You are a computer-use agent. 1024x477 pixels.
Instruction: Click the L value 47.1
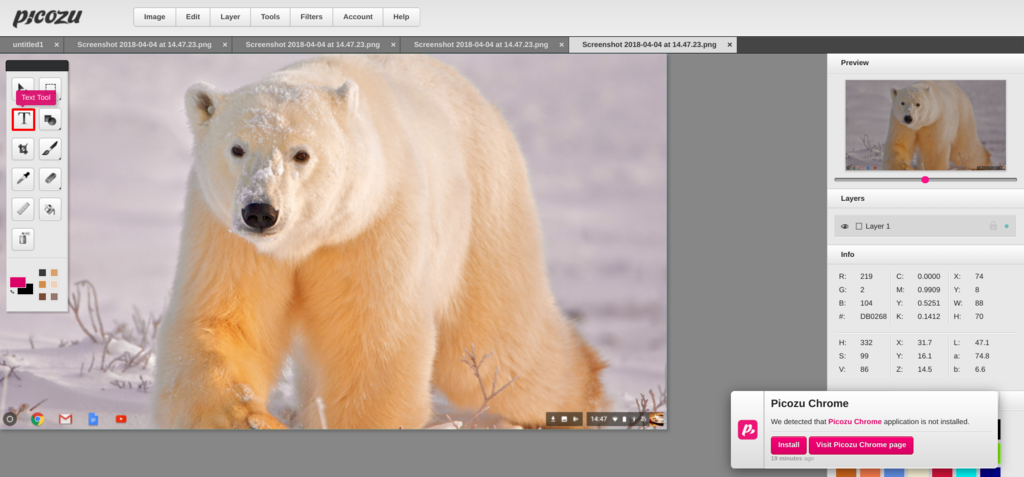[x=982, y=343]
